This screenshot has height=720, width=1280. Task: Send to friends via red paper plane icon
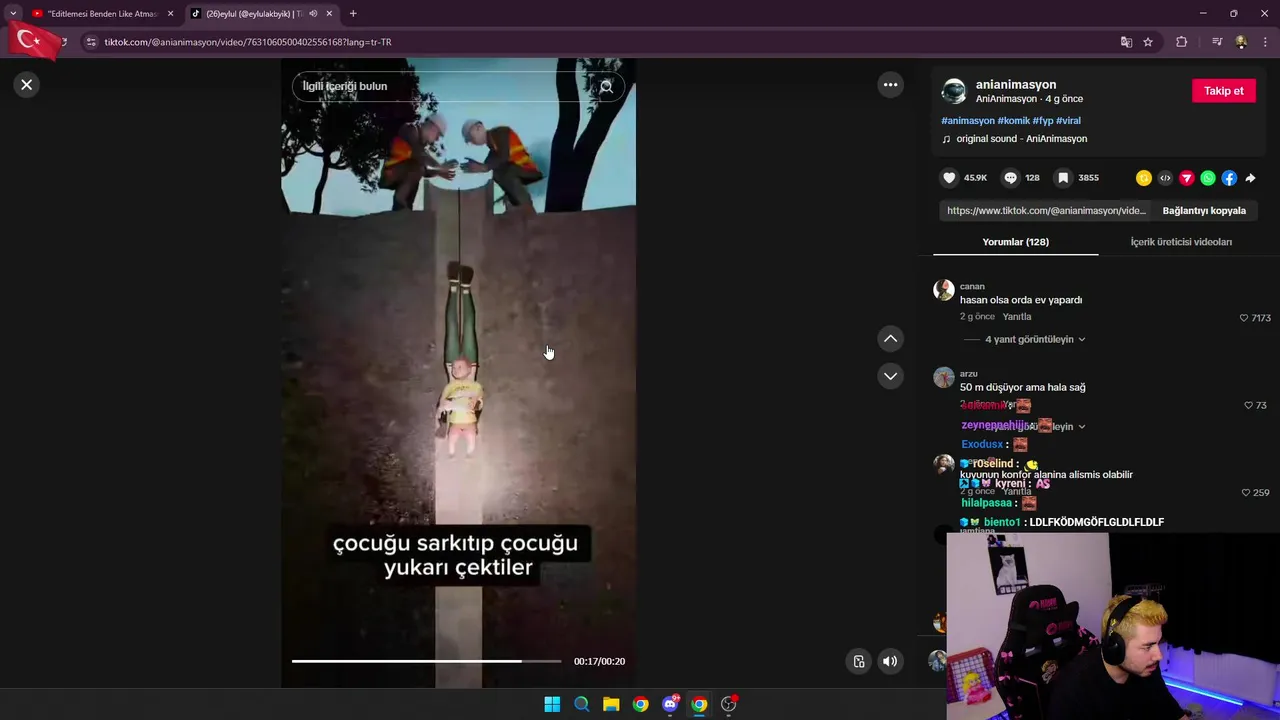(x=1187, y=178)
